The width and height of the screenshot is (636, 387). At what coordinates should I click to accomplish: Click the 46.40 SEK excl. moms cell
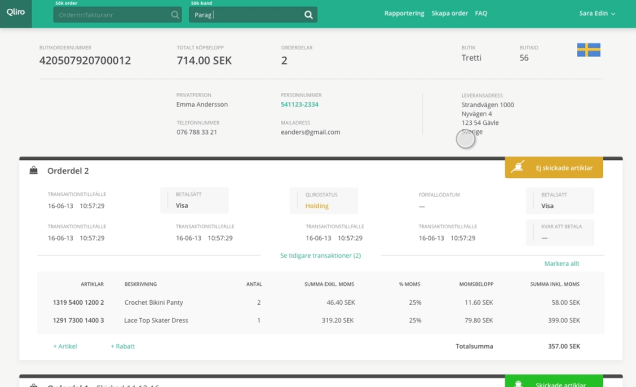click(x=341, y=303)
